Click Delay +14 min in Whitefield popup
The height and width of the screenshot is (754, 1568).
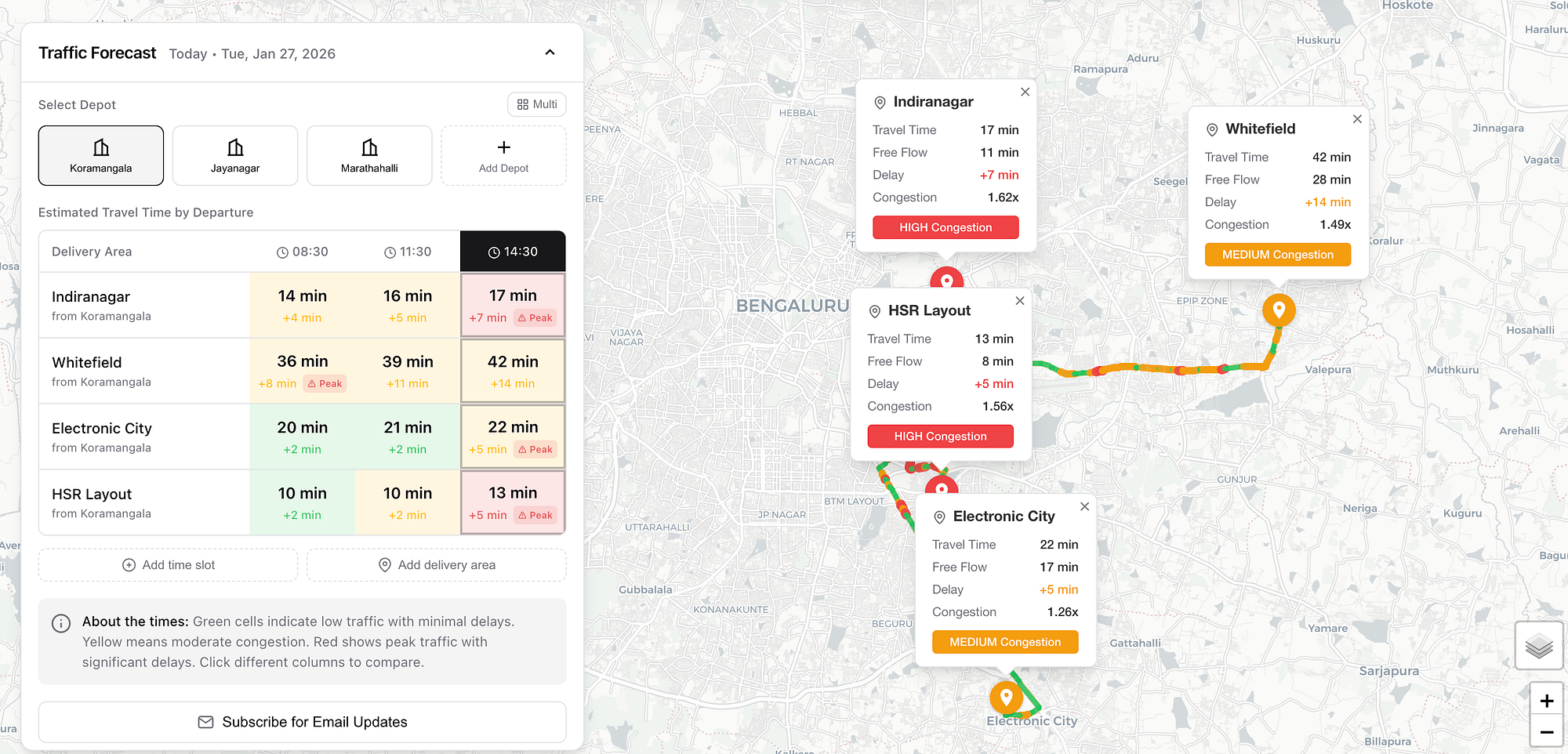pyautogui.click(x=1327, y=202)
